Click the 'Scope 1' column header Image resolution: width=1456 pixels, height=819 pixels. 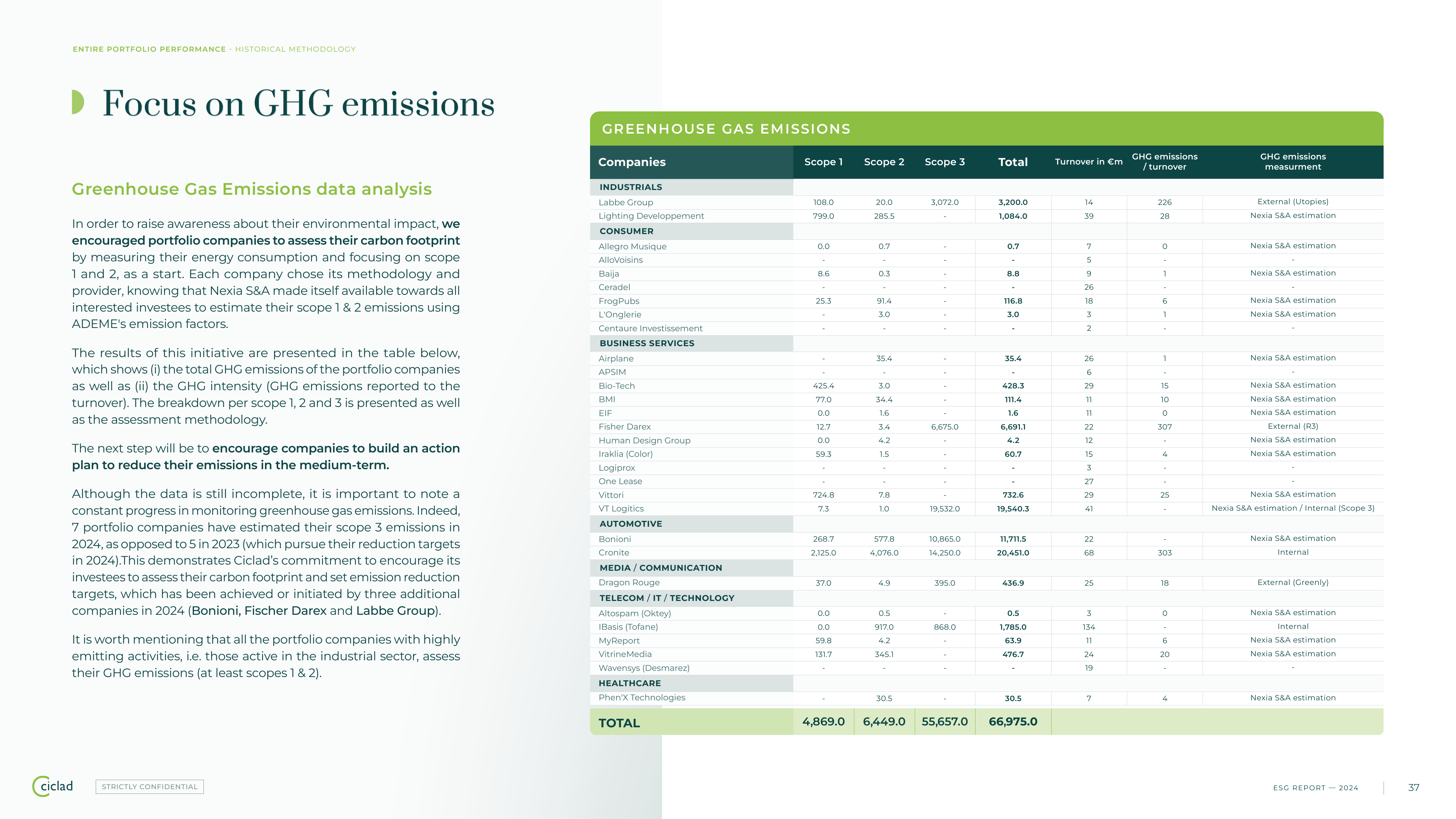(823, 162)
